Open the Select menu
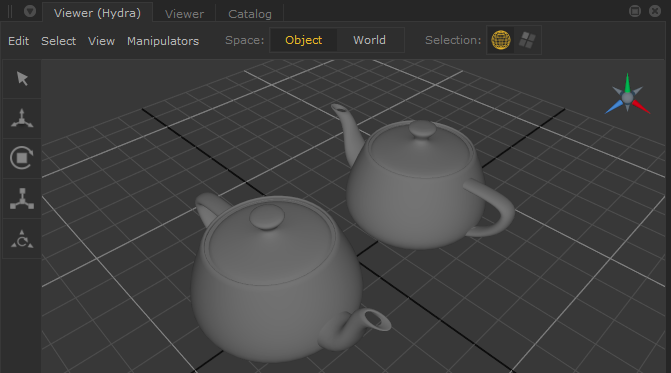 pos(58,41)
